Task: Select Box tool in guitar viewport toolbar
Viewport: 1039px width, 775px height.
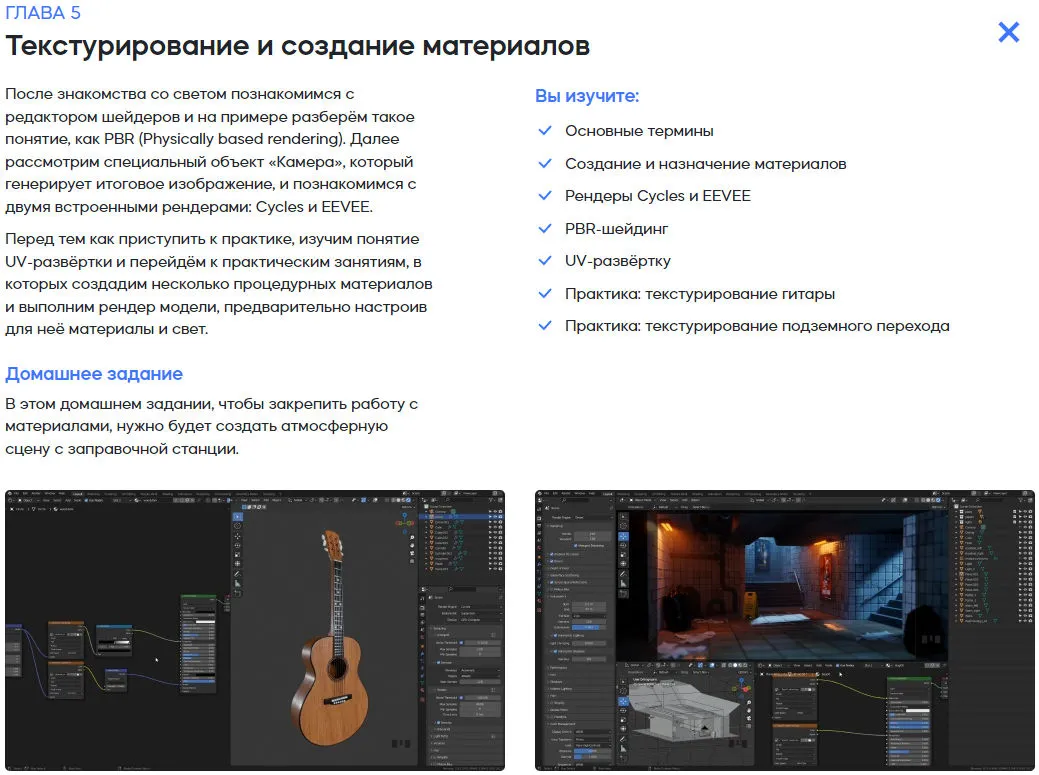Action: point(237,516)
